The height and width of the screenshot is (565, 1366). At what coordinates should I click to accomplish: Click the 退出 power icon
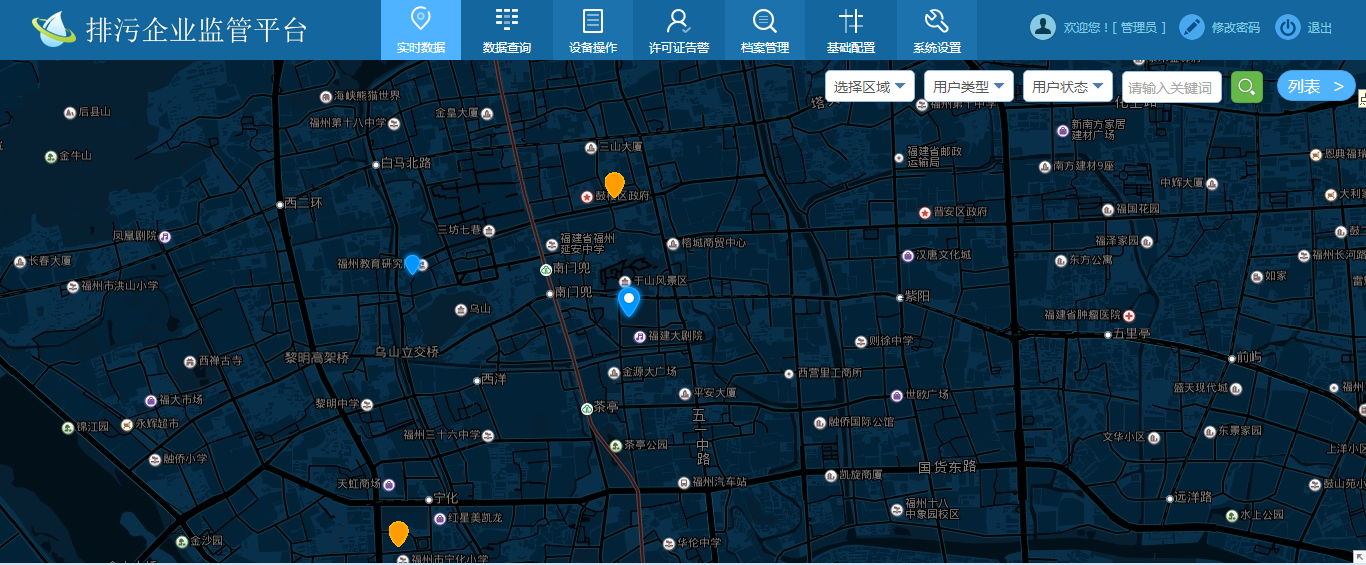(x=1288, y=27)
